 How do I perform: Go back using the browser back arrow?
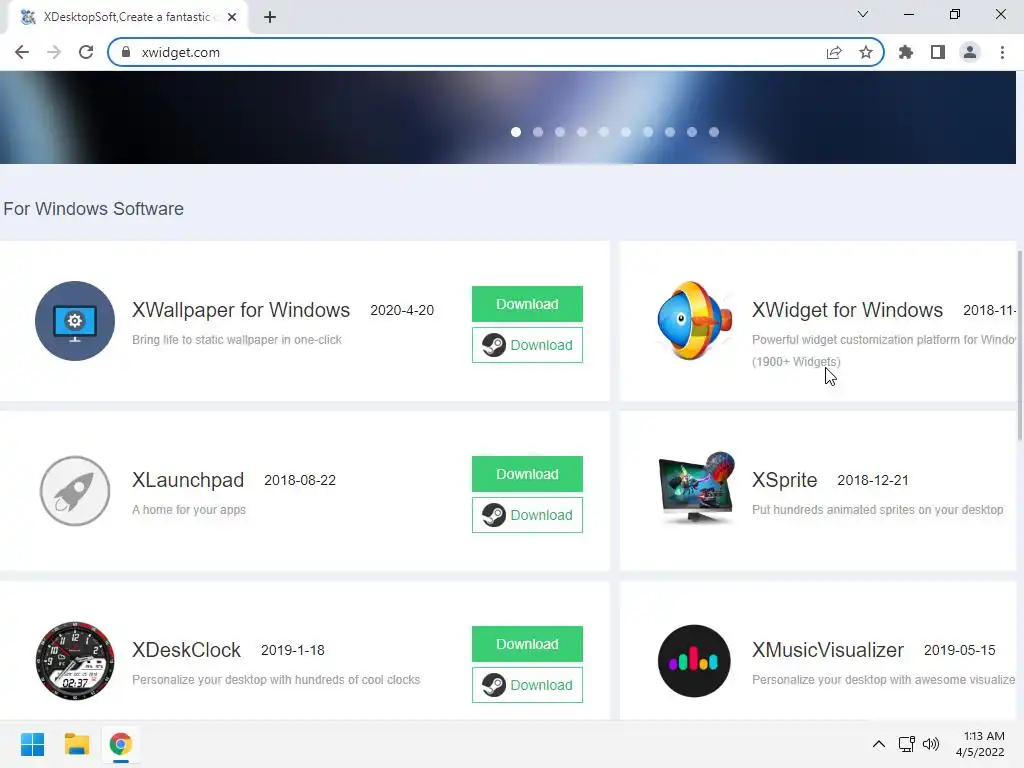tap(22, 52)
